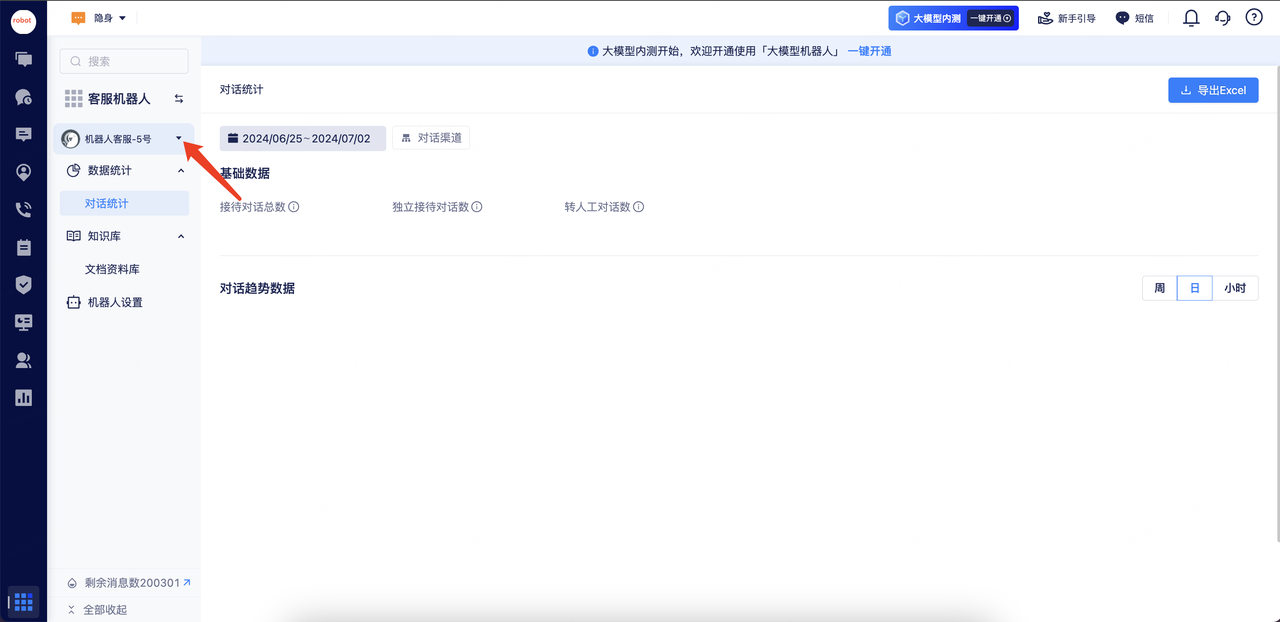Click the info icon beside 独立接待对话数

477,207
